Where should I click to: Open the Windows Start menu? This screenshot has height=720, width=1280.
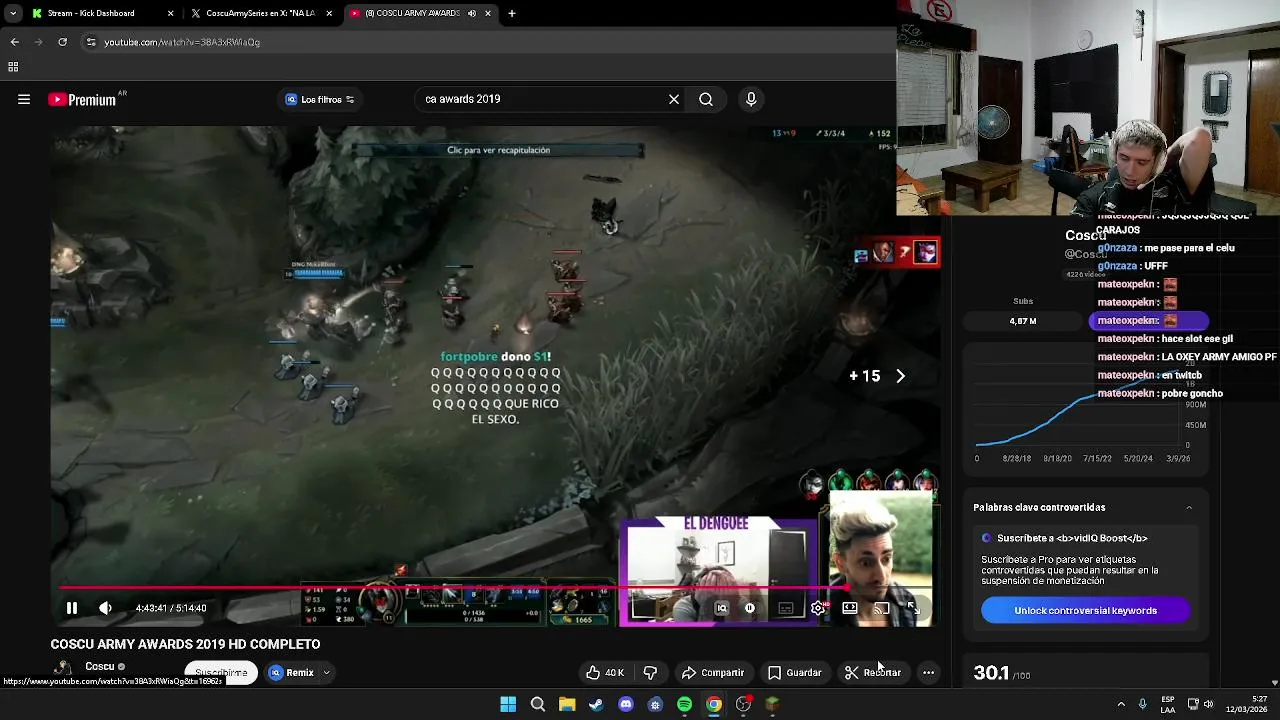coord(508,704)
